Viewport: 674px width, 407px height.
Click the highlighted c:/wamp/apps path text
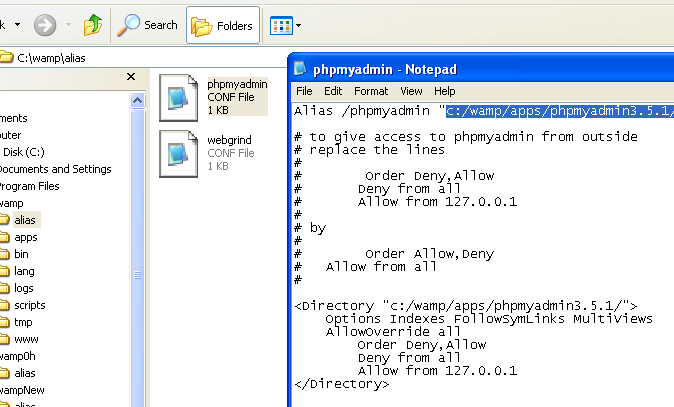tap(560, 111)
